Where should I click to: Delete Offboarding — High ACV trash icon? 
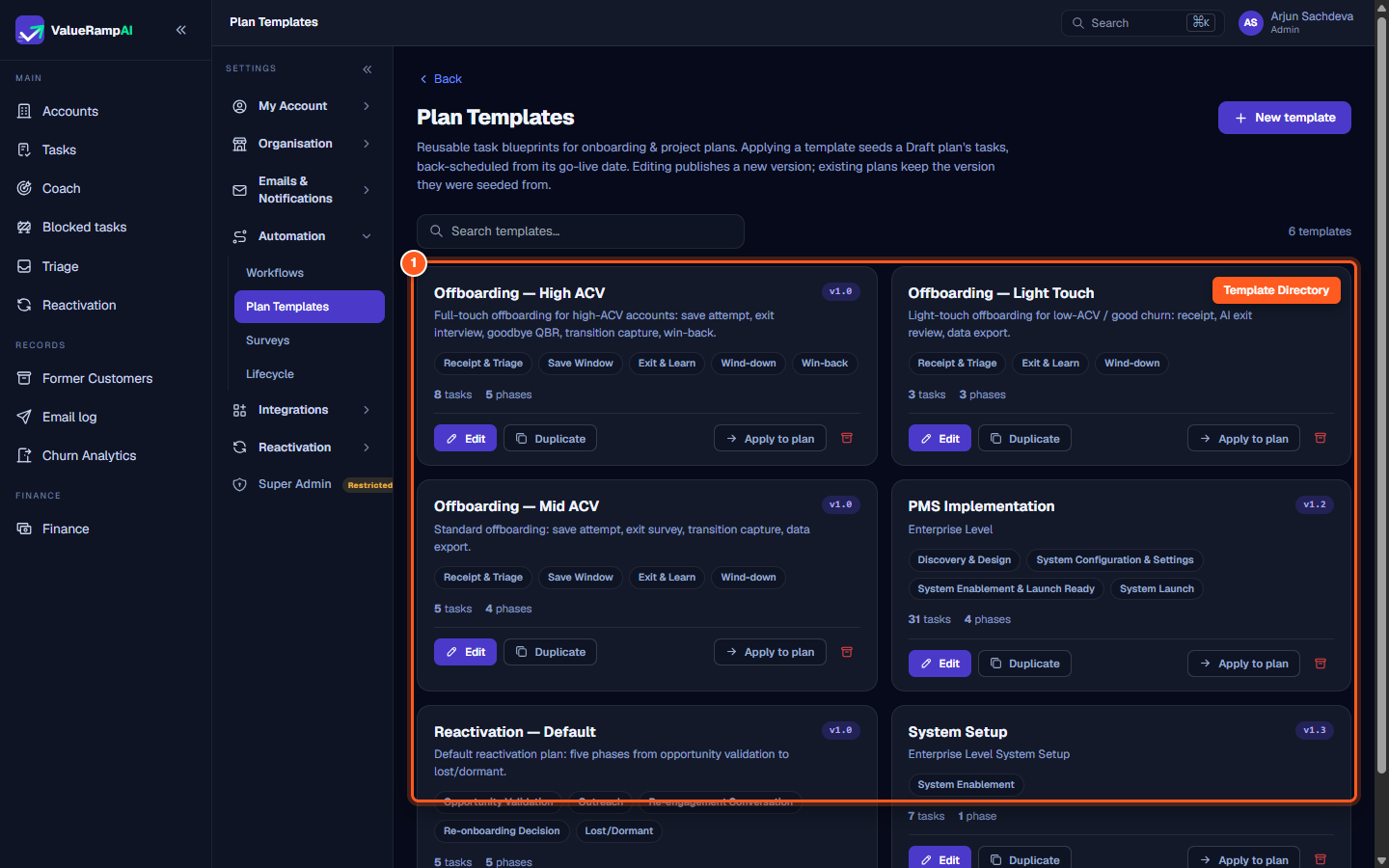[x=847, y=438]
